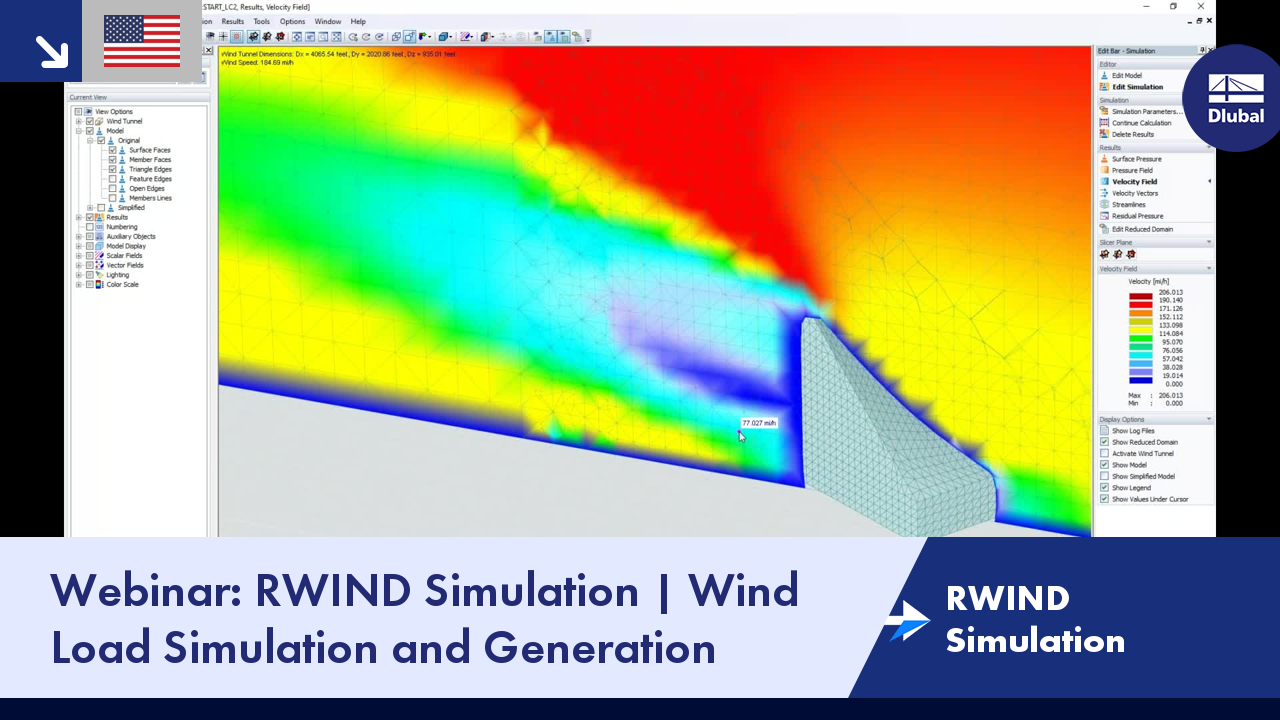Disable the Triangle Edges checkbox
Screen dimensions: 1280x720
coord(112,169)
